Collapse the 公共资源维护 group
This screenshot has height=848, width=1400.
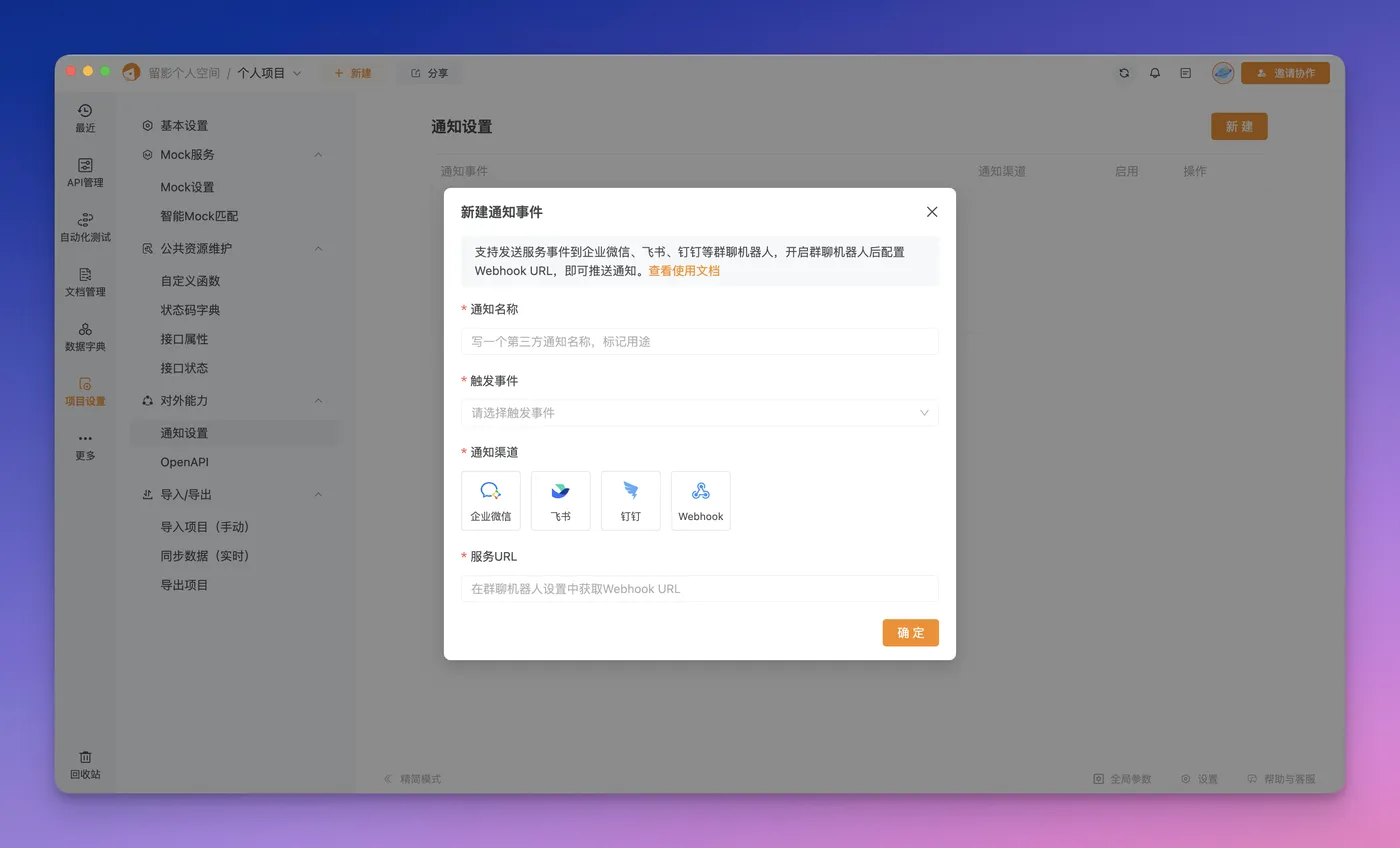tap(318, 248)
